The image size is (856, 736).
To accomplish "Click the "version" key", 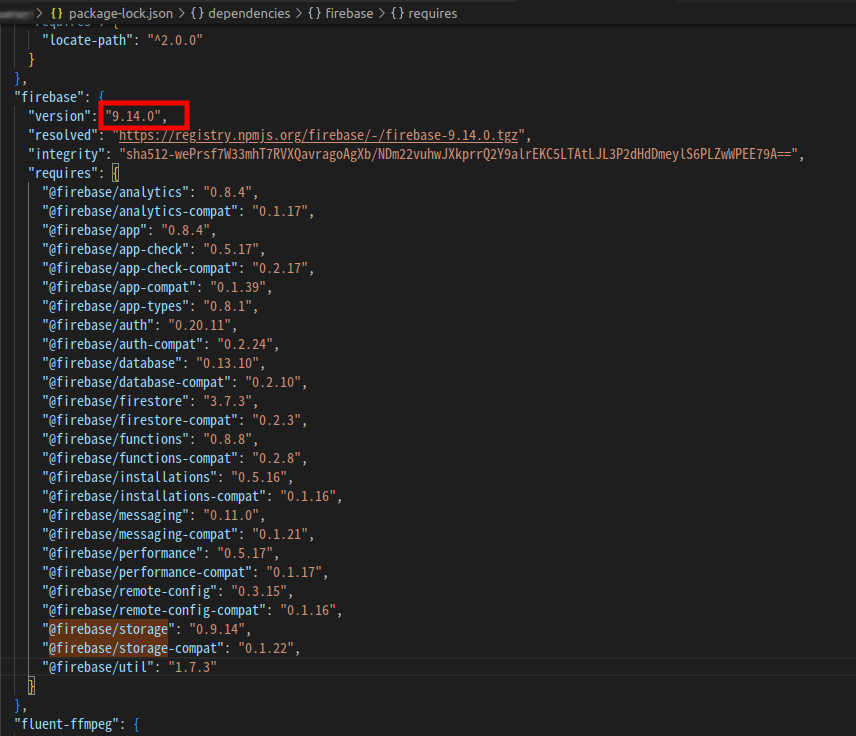I will pos(59,116).
